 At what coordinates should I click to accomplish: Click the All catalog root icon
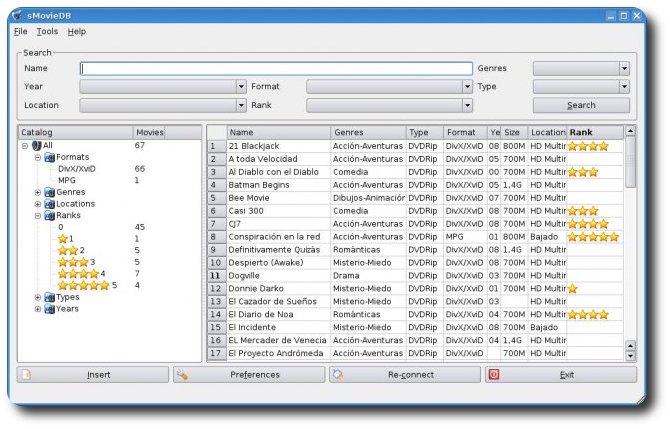[x=37, y=146]
